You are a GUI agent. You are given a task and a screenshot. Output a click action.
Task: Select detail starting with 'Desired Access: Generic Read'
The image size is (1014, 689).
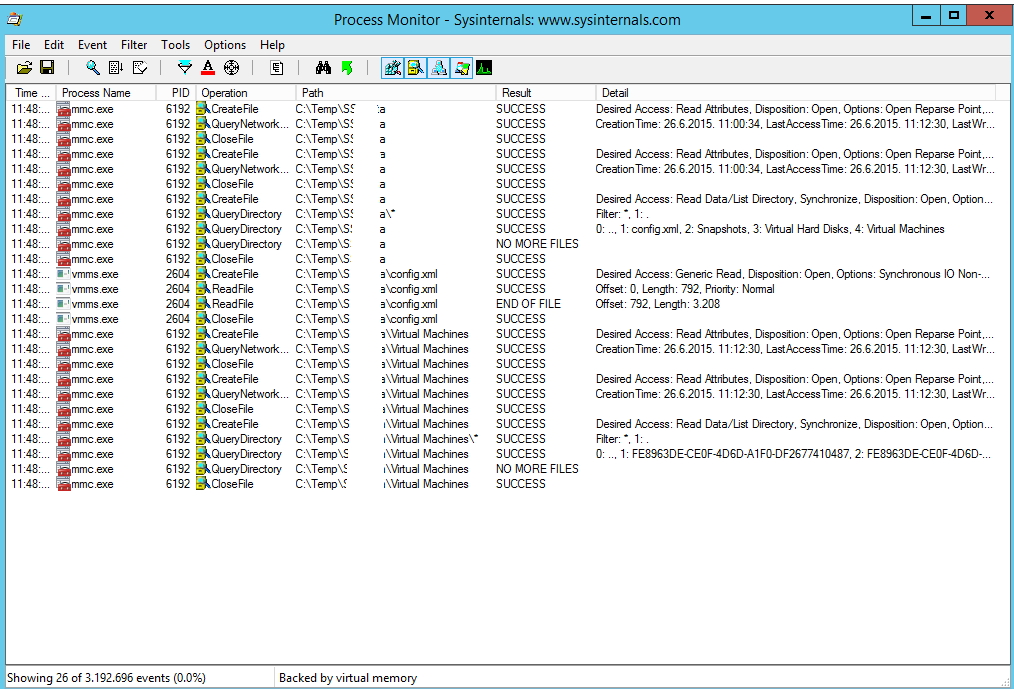pos(793,274)
